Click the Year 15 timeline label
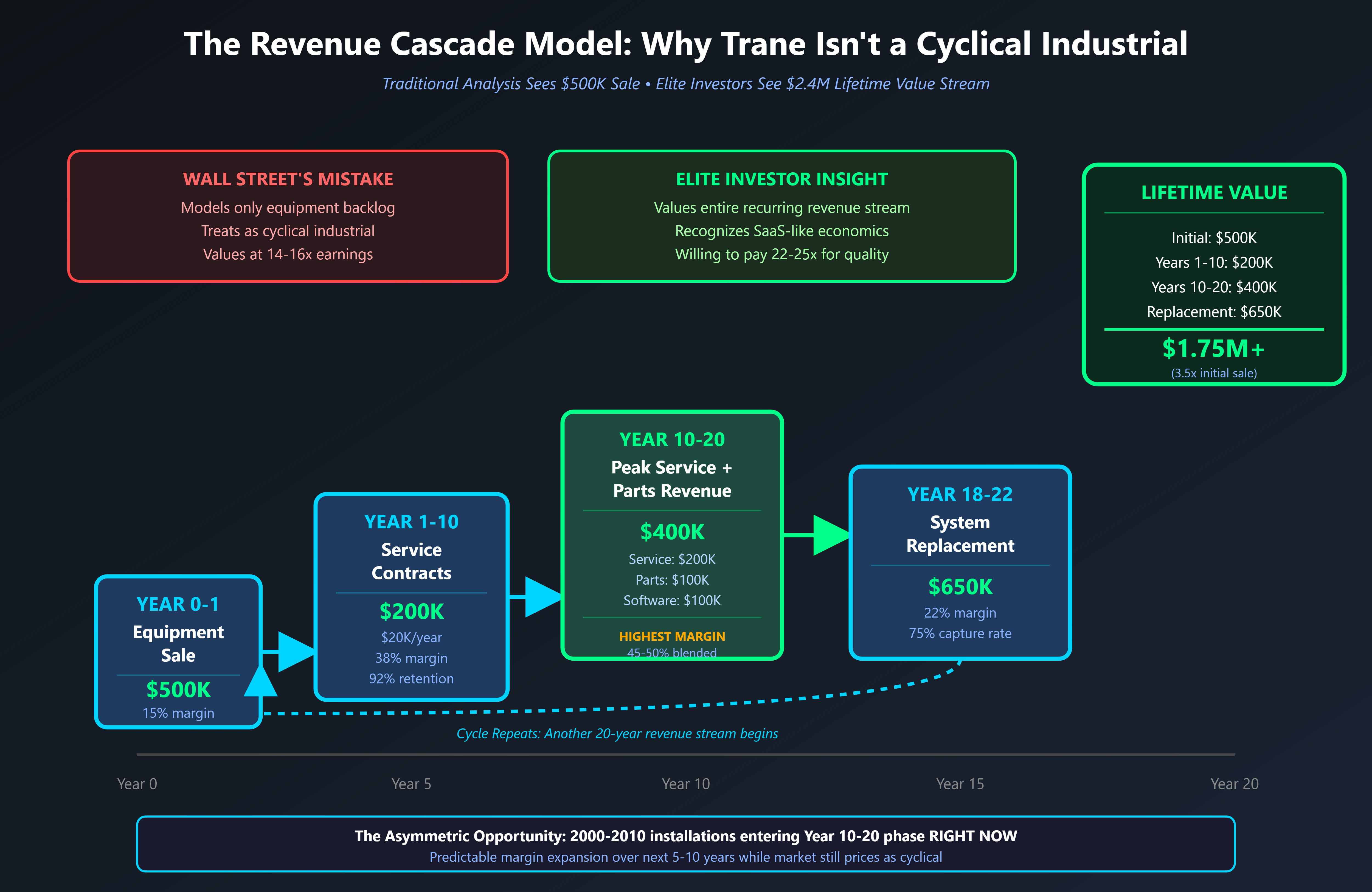 point(960,784)
